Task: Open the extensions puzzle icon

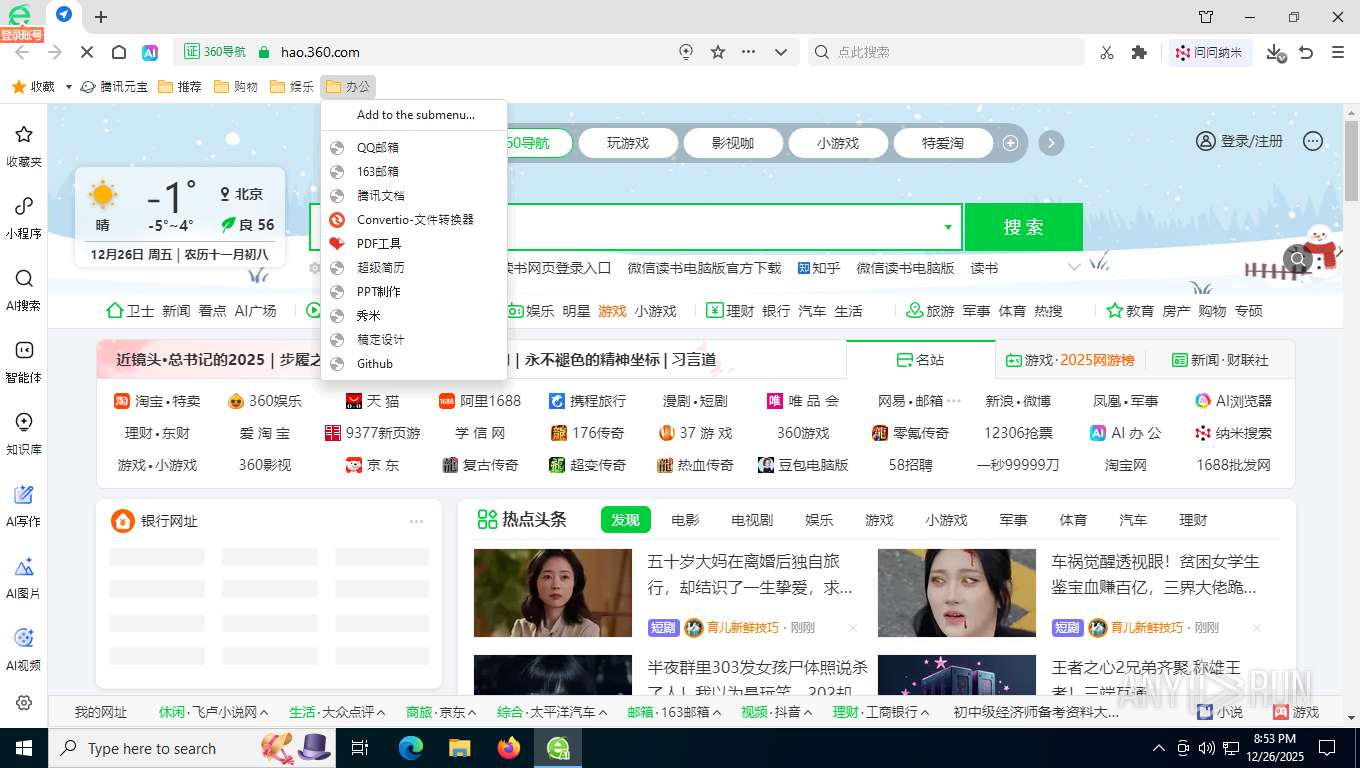Action: 1139,52
